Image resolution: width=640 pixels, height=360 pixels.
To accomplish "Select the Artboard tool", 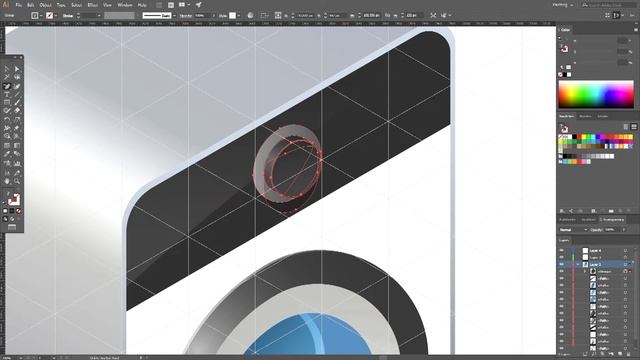I will [x=7, y=173].
